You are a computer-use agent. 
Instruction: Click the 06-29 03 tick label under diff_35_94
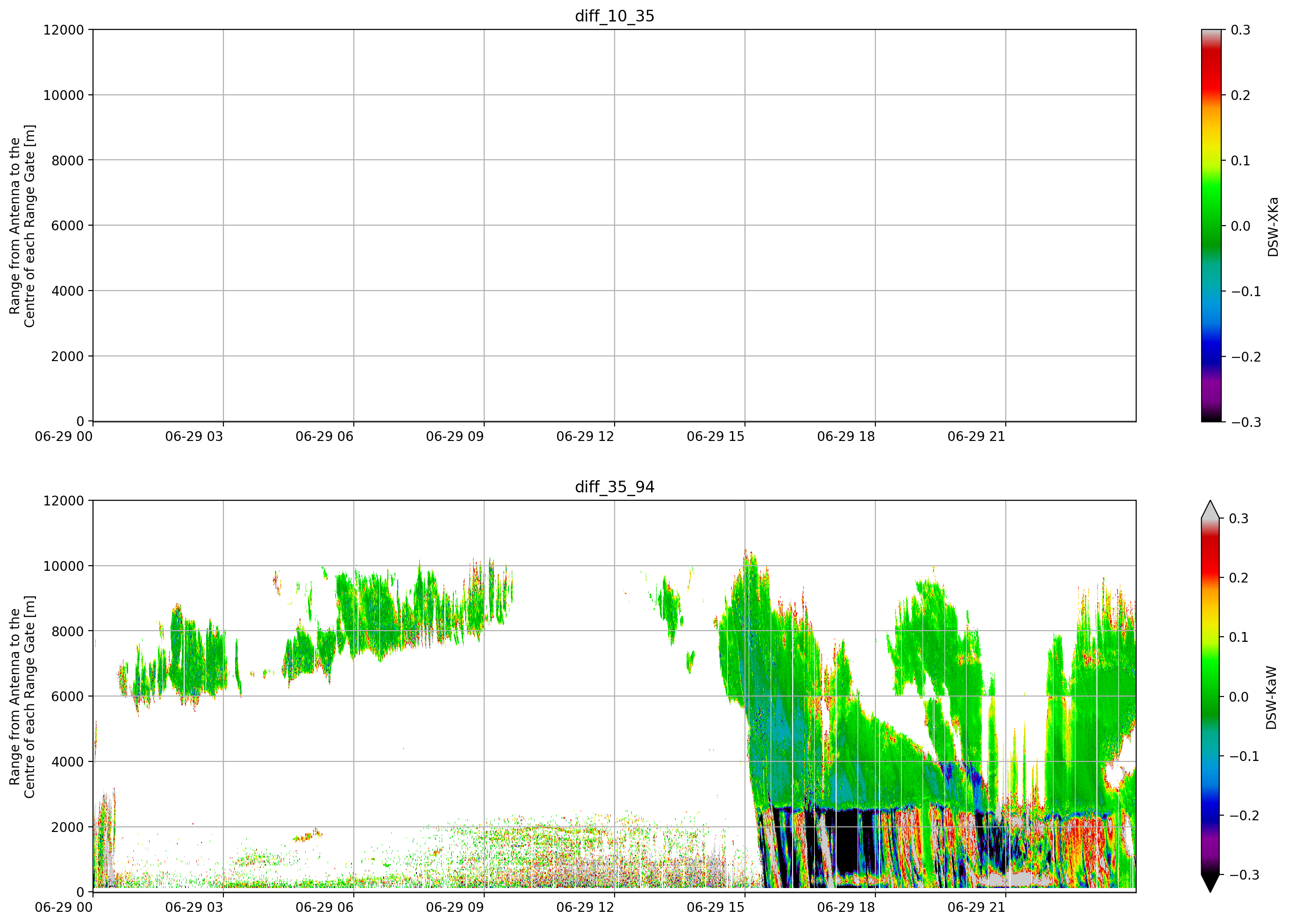click(x=194, y=908)
